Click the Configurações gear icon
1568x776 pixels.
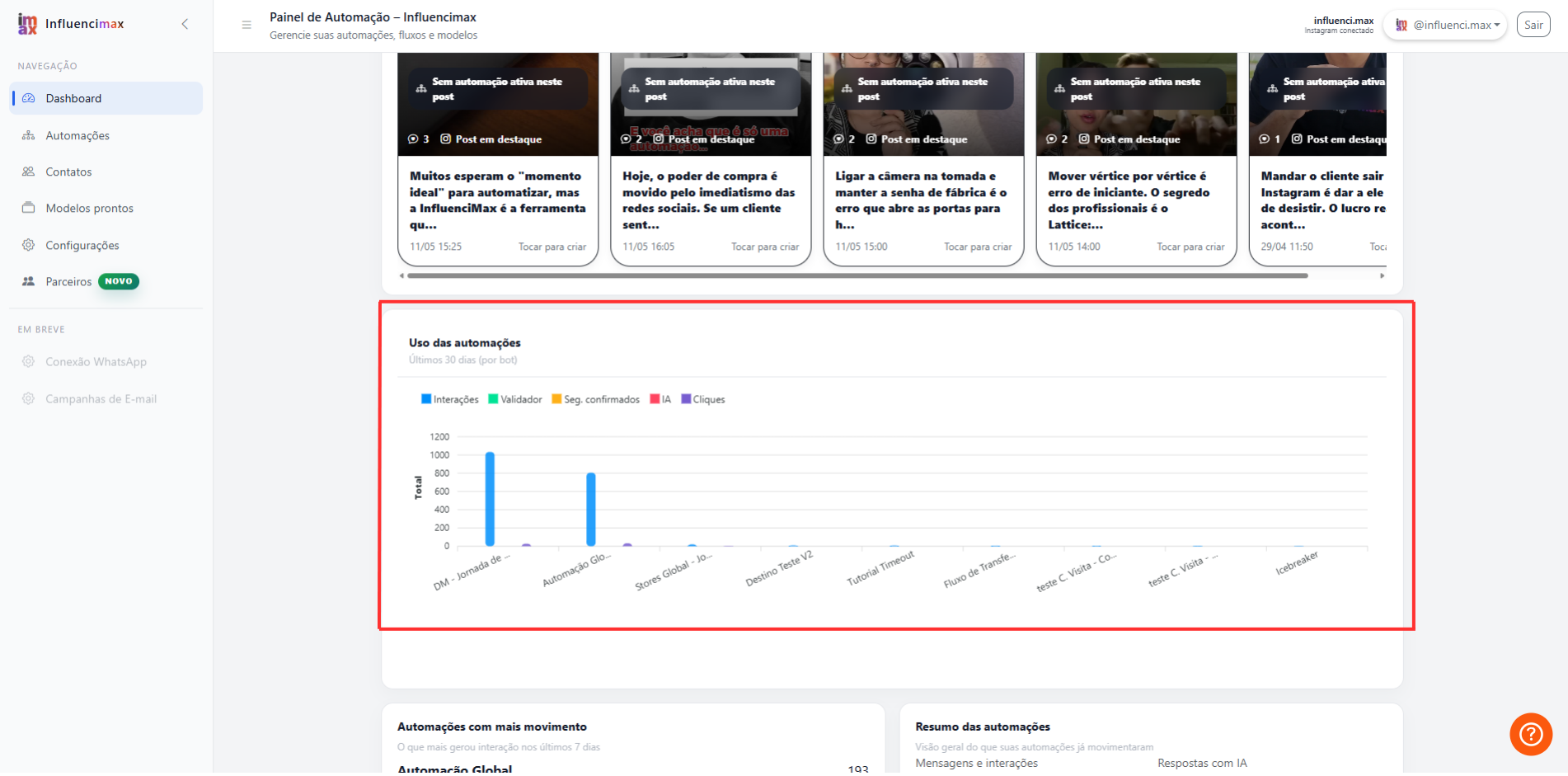(29, 245)
